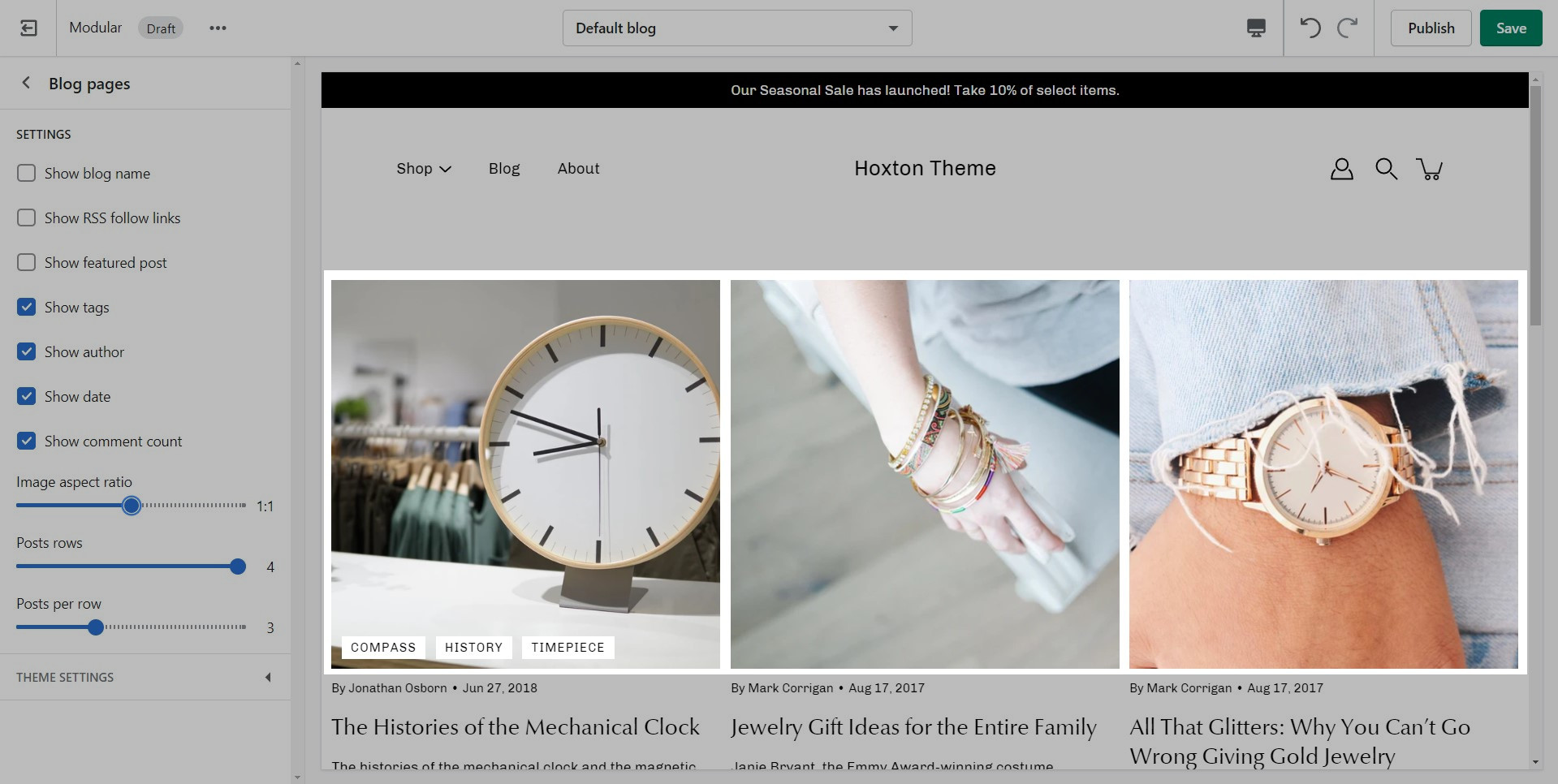Undo the last change

tap(1310, 28)
